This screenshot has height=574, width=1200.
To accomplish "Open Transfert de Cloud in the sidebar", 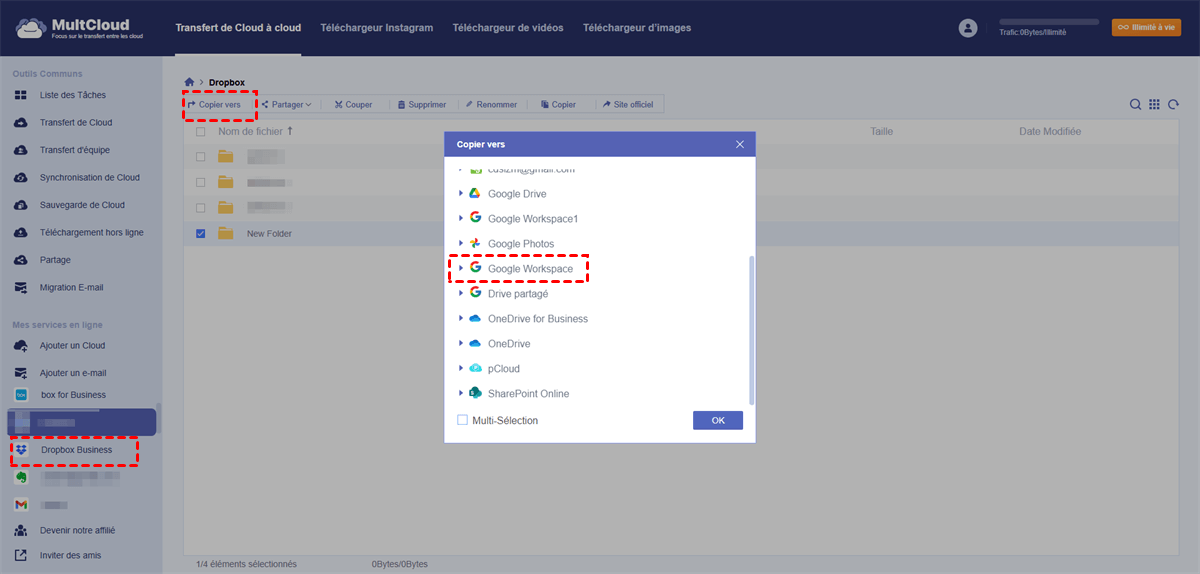I will coord(76,122).
